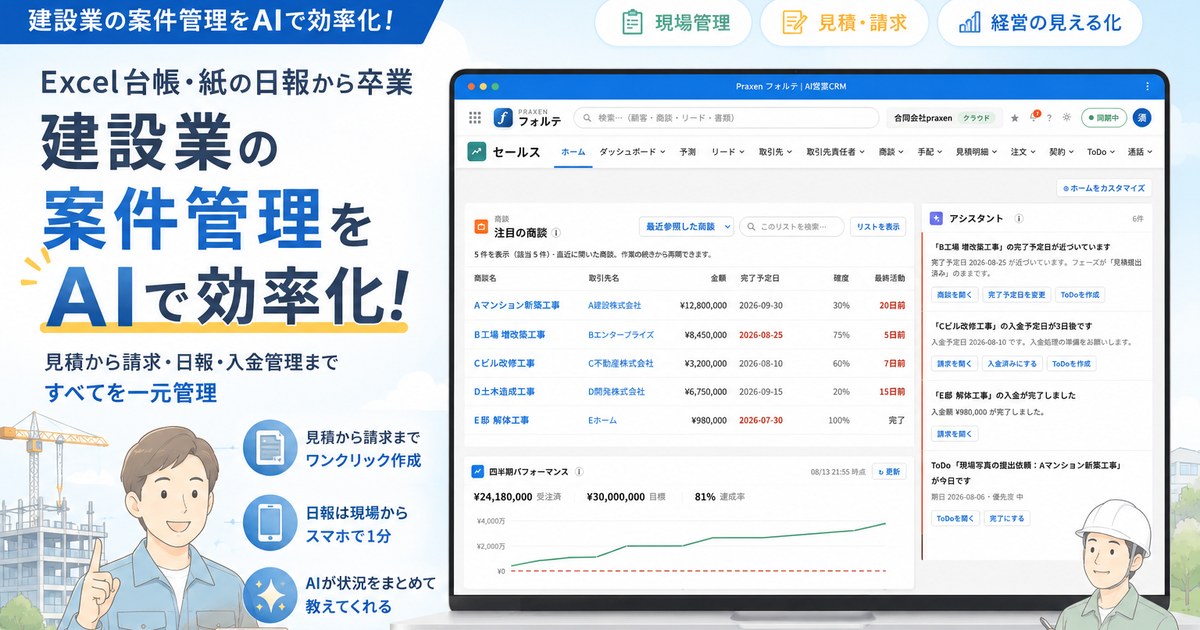
Task: Click the このリストを検索 field
Action: [792, 227]
